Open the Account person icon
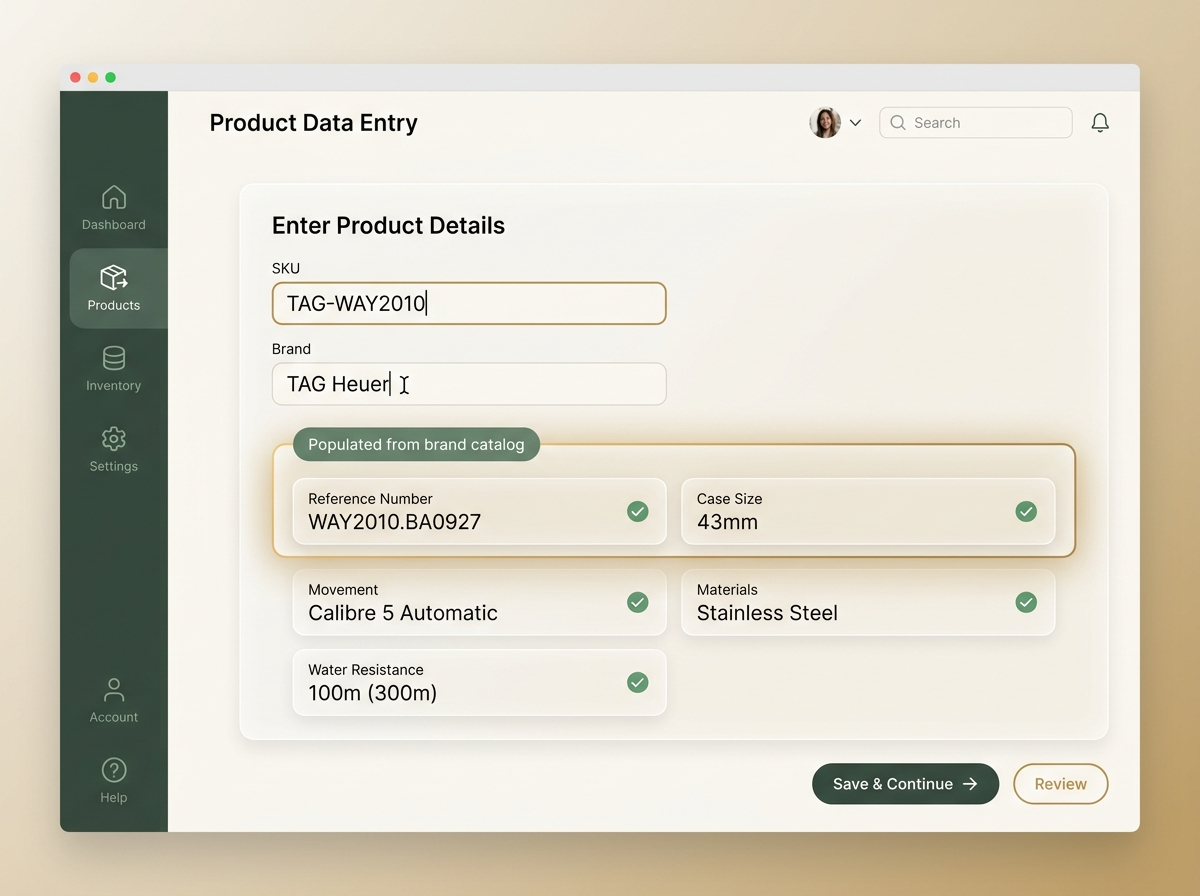The image size is (1200, 896). pyautogui.click(x=114, y=689)
